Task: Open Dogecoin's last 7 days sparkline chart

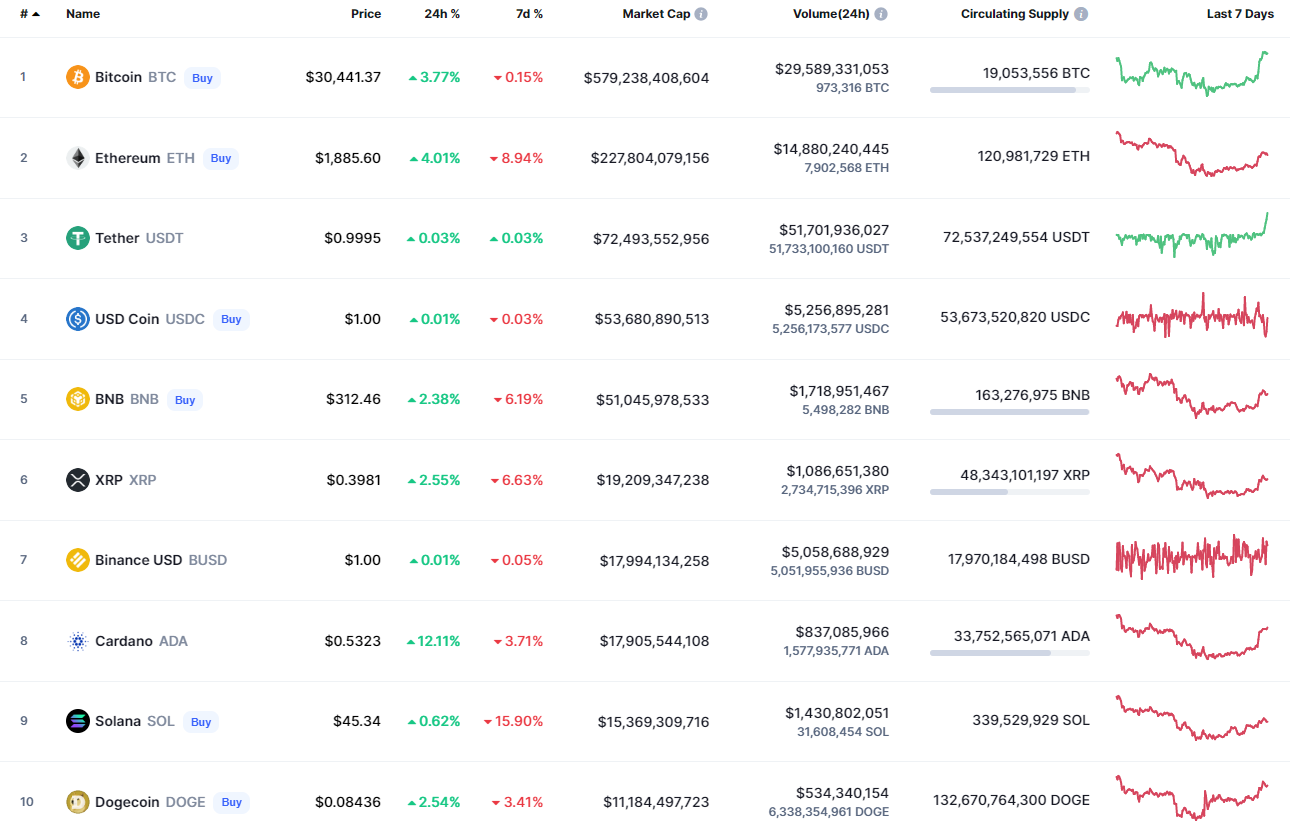Action: pyautogui.click(x=1192, y=797)
